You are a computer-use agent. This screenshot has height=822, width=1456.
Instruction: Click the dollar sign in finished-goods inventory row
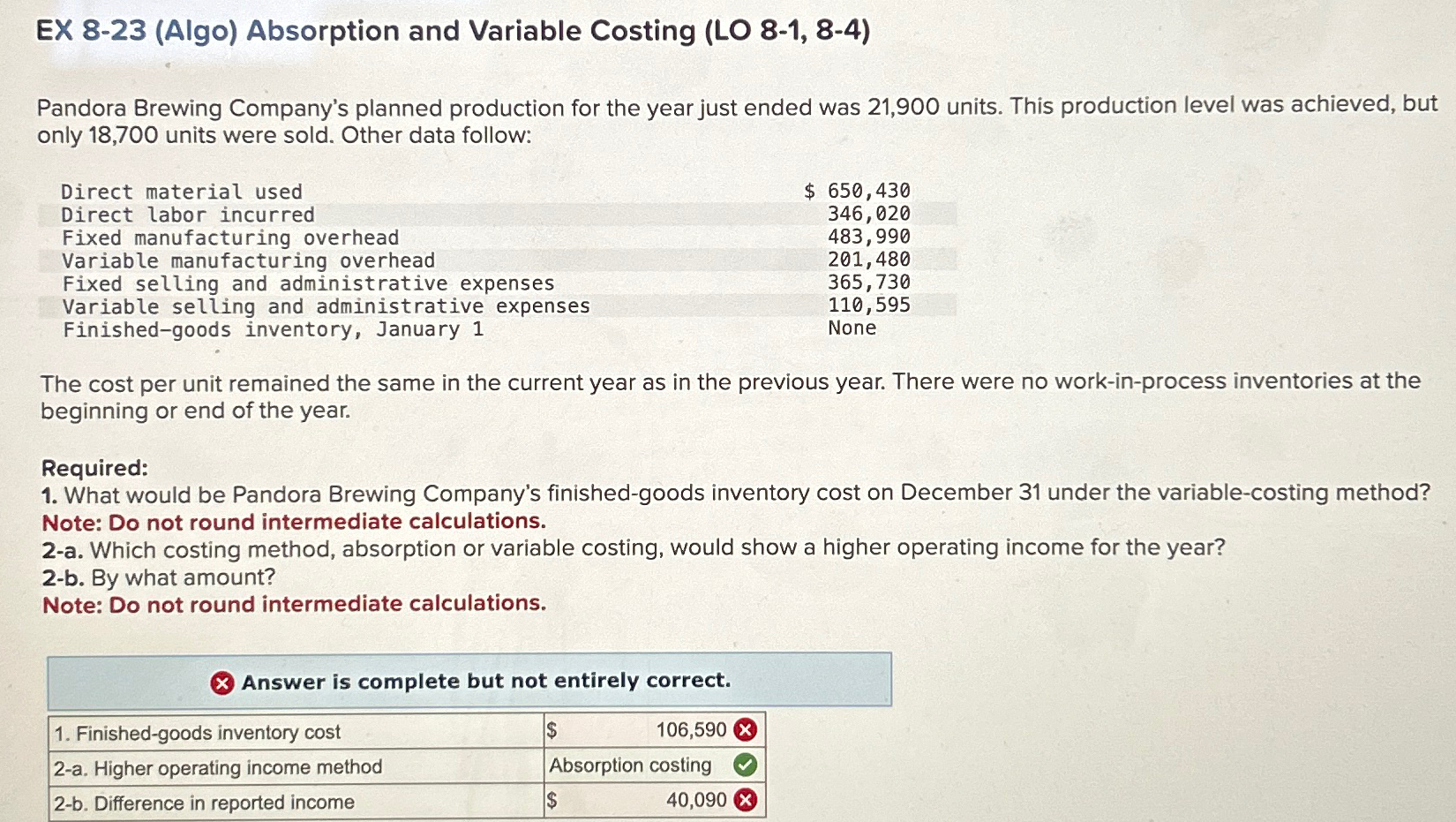pos(553,729)
